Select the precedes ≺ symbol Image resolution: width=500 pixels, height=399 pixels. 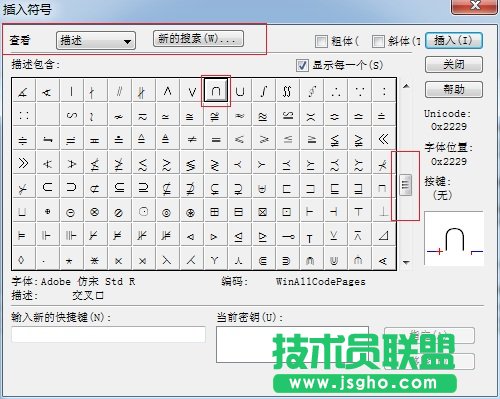pyautogui.click(x=240, y=163)
